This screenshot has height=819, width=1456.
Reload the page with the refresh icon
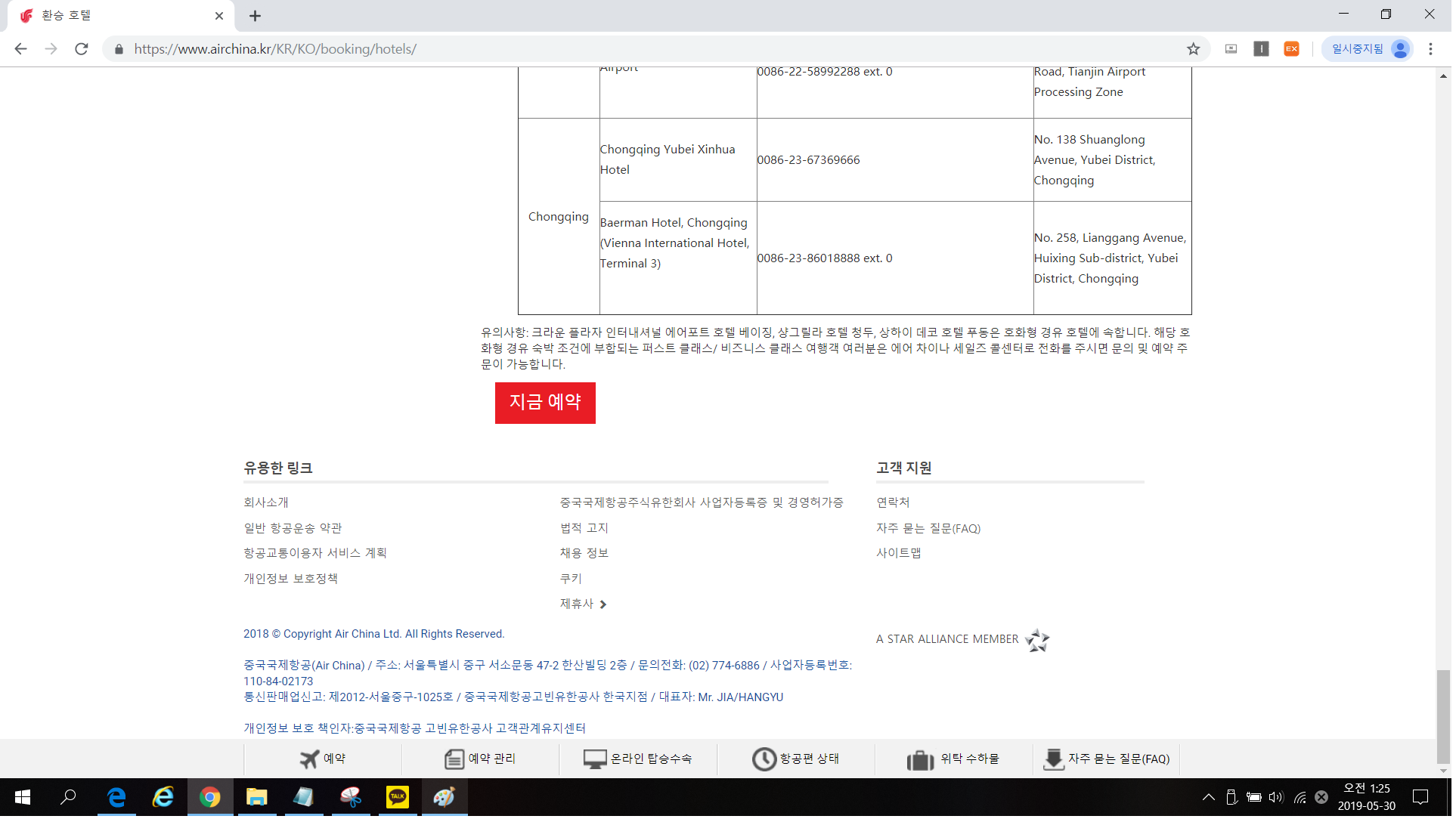[x=82, y=49]
